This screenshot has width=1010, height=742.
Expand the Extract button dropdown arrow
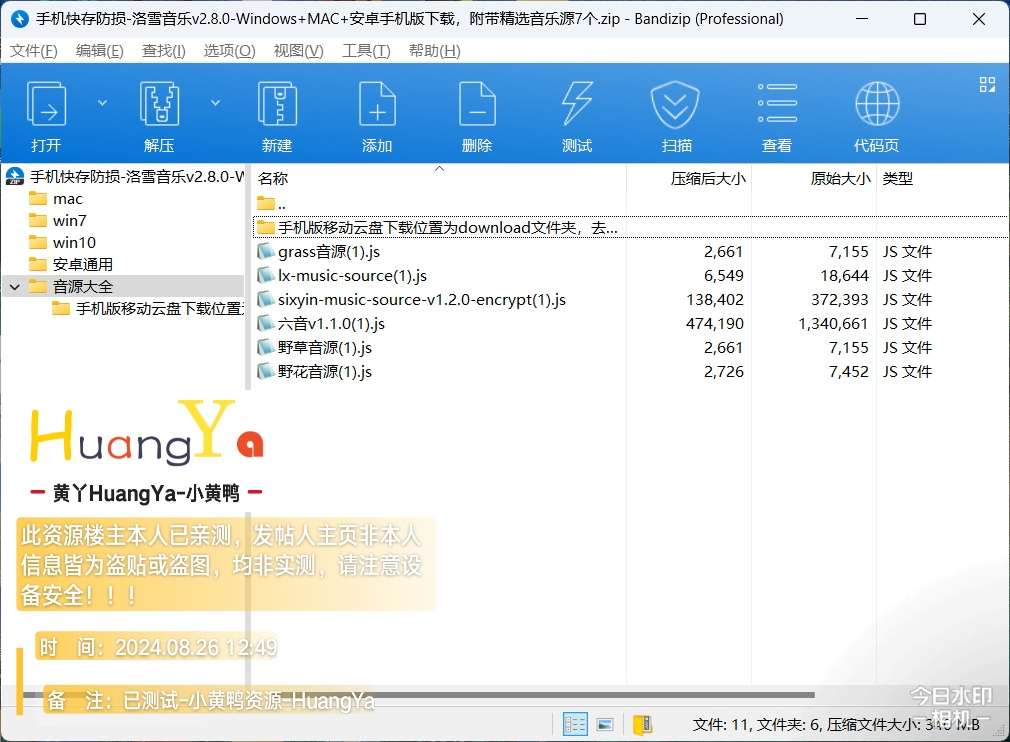216,102
